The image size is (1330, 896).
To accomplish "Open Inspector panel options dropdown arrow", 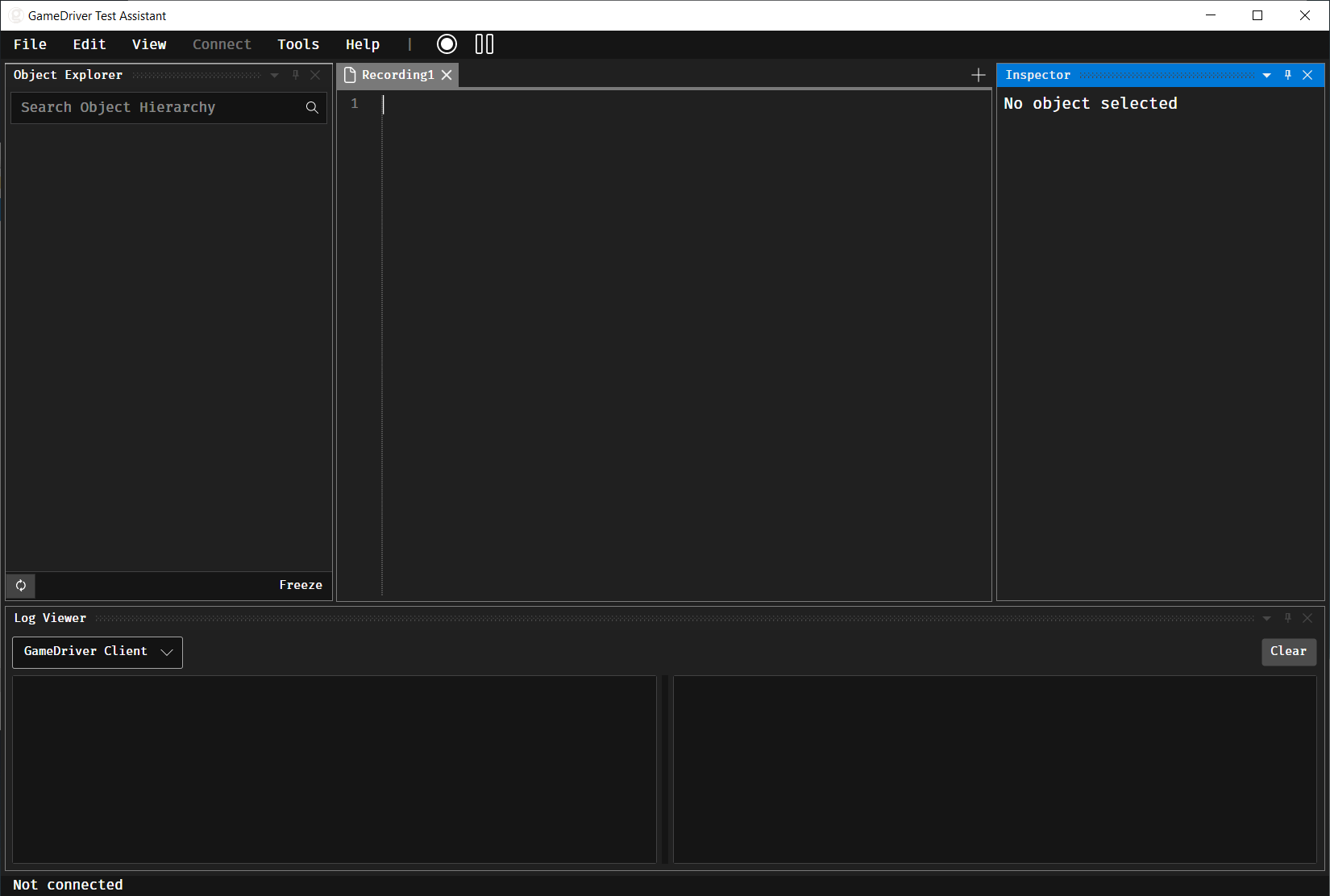I will 1266,75.
